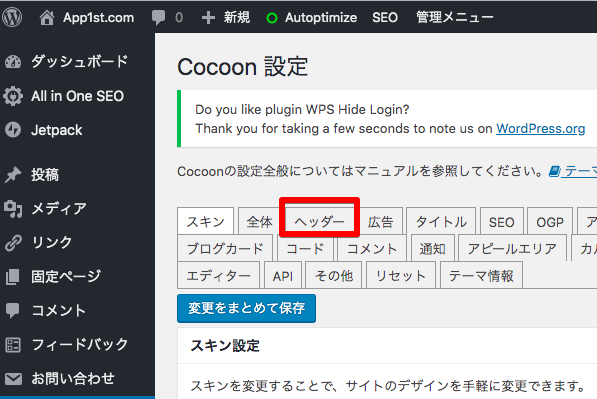Click the WordPress logo icon

(12, 17)
